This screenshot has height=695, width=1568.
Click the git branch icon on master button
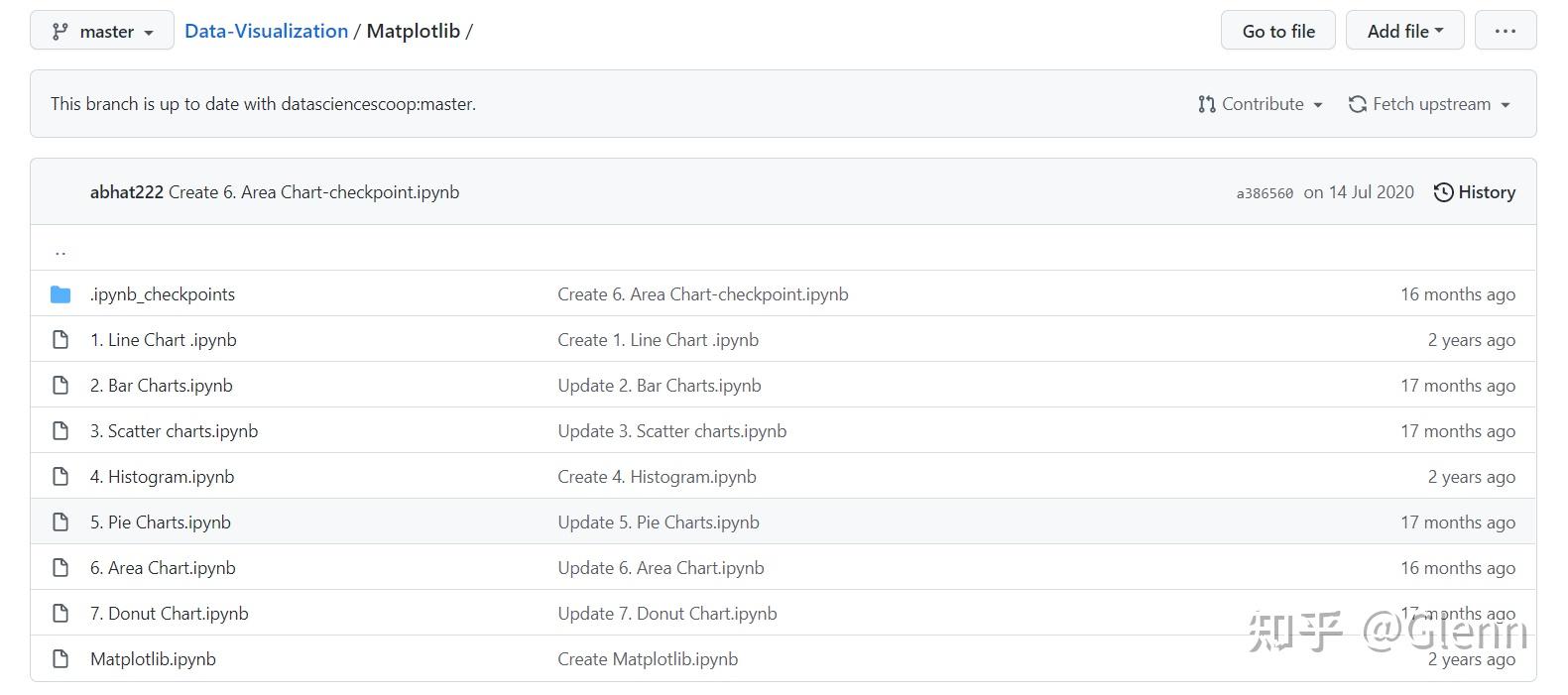60,32
